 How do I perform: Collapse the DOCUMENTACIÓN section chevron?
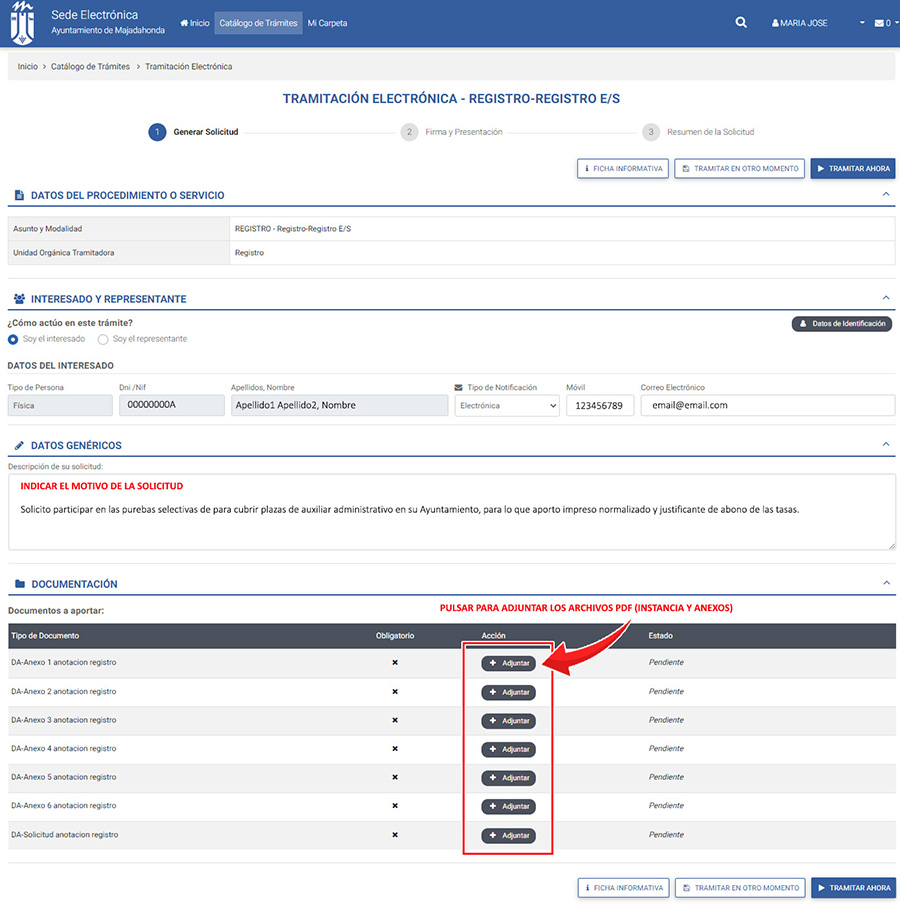tap(885, 584)
